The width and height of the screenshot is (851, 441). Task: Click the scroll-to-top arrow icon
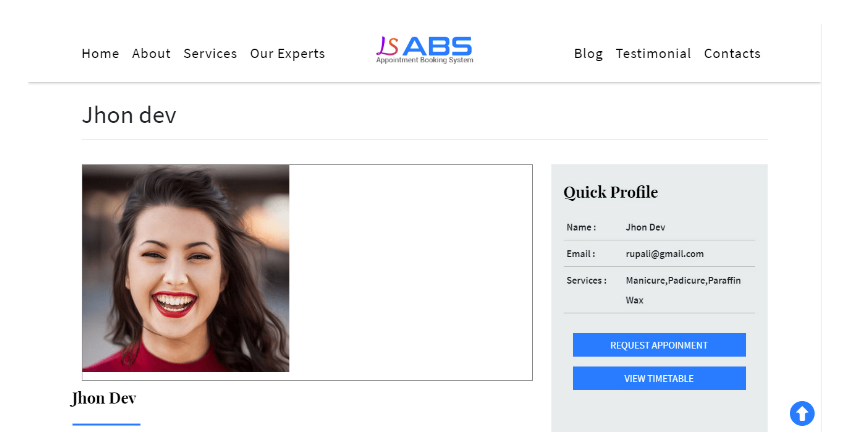click(802, 413)
